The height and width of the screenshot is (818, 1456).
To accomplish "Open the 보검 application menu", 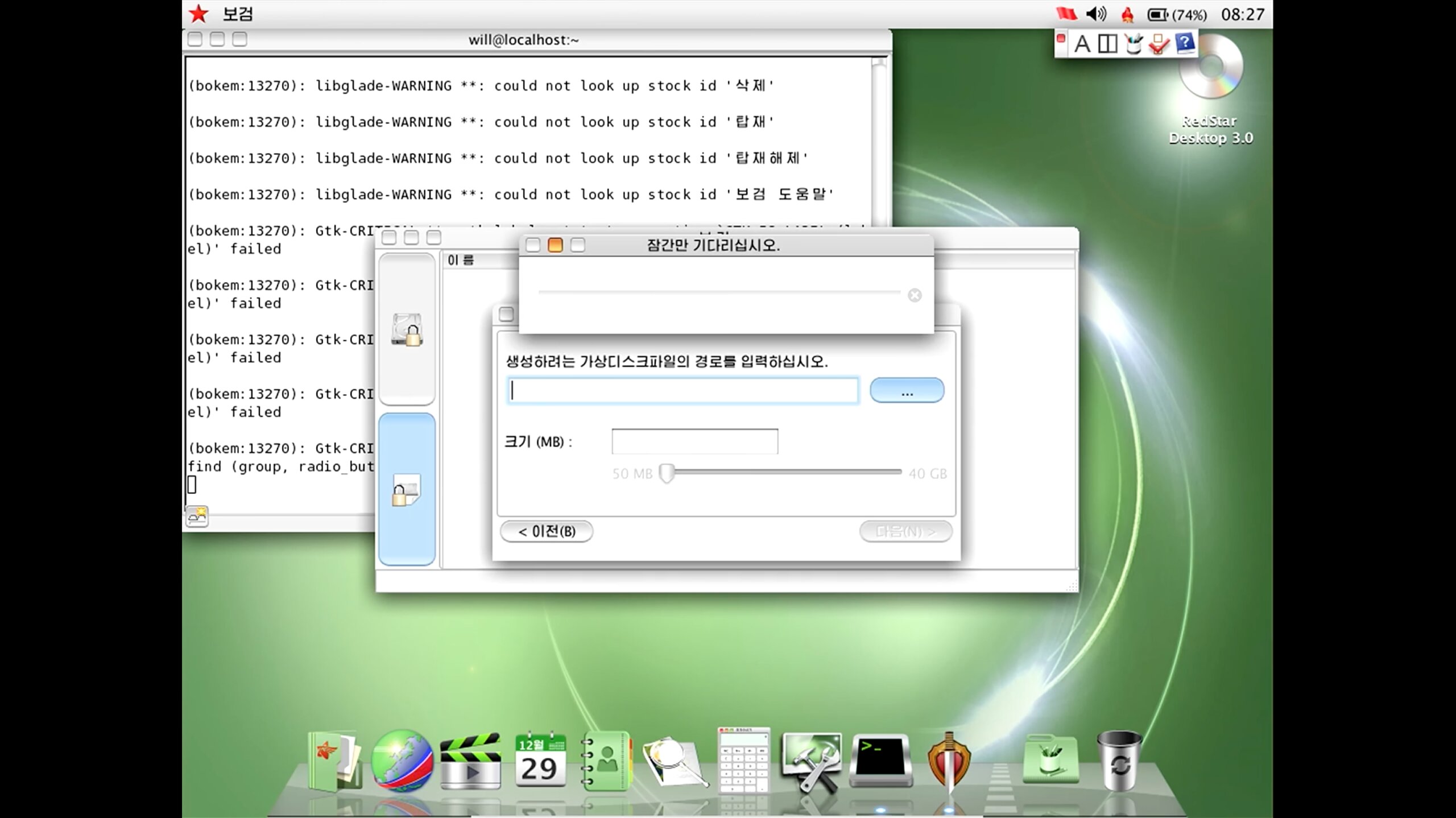I will tap(237, 14).
